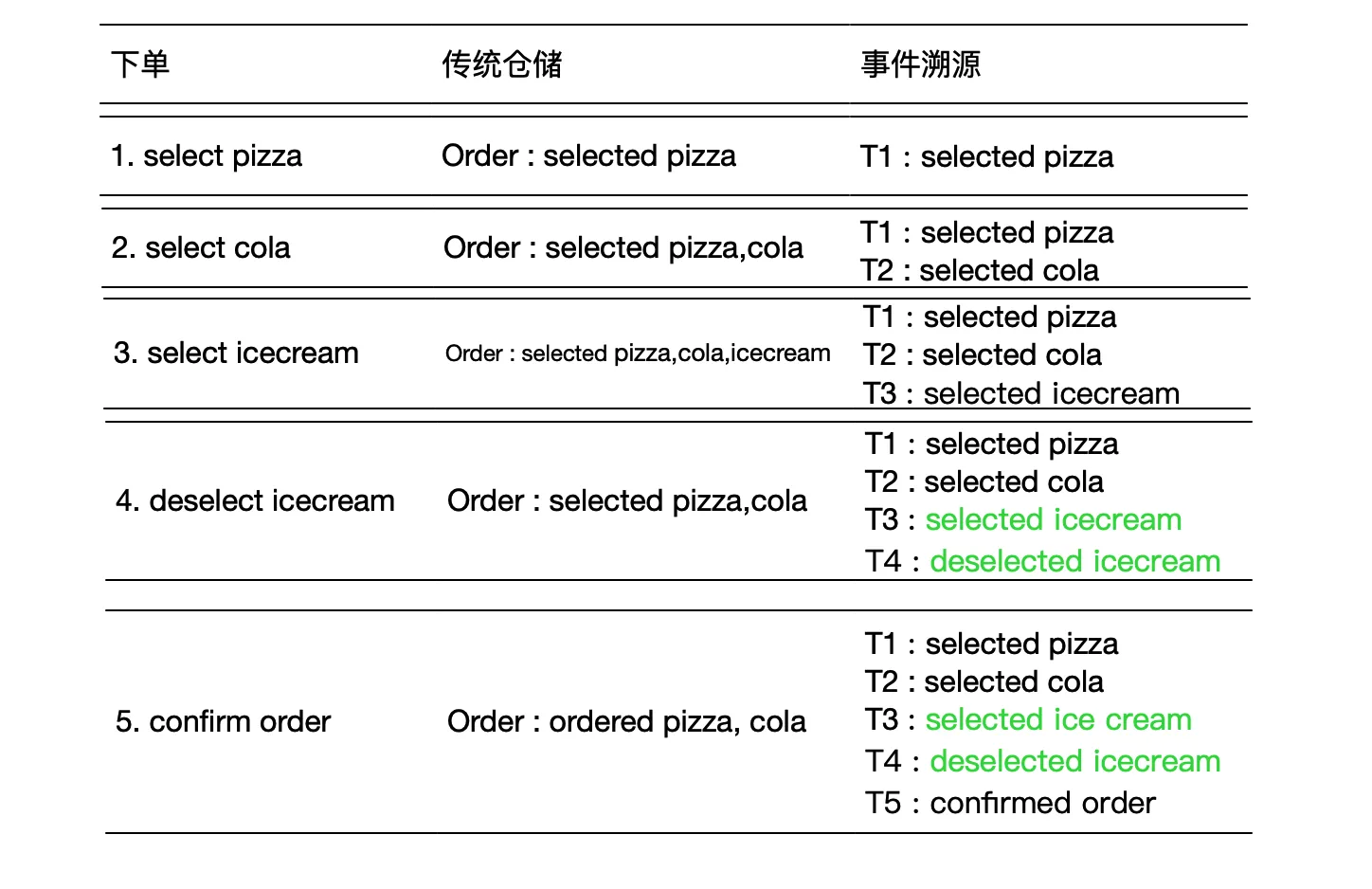
Task: Click 'T3 : selected icecream' black text in row three
Action: click(1021, 393)
